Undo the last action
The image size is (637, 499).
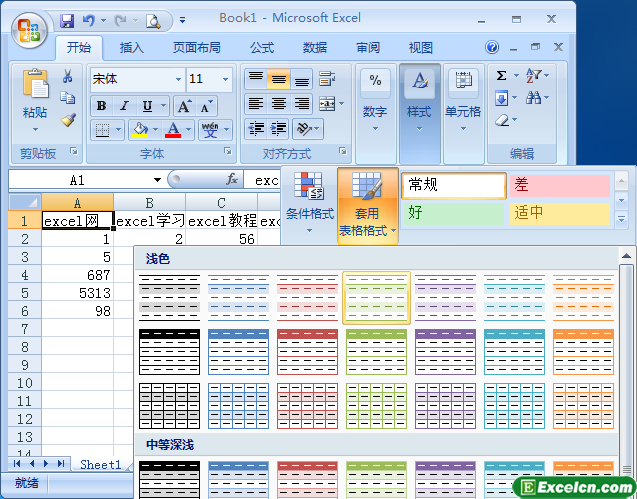pyautogui.click(x=89, y=20)
